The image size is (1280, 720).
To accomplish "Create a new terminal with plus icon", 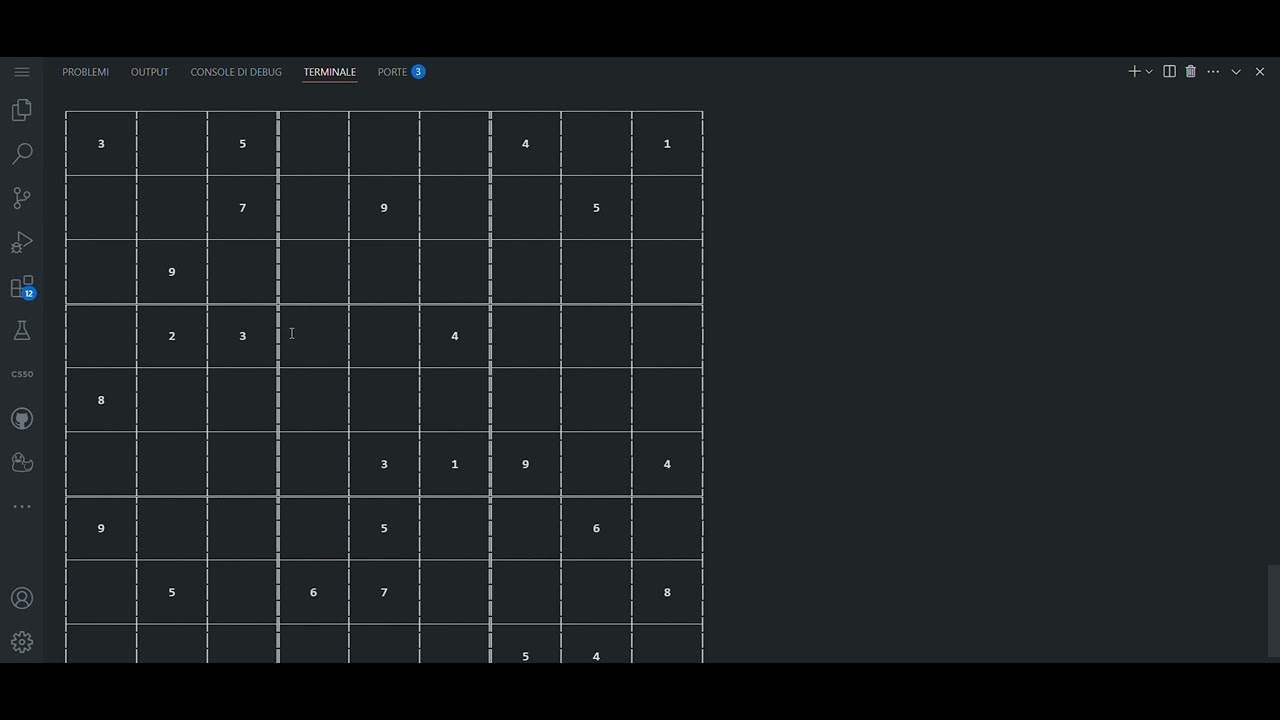I will pos(1134,72).
